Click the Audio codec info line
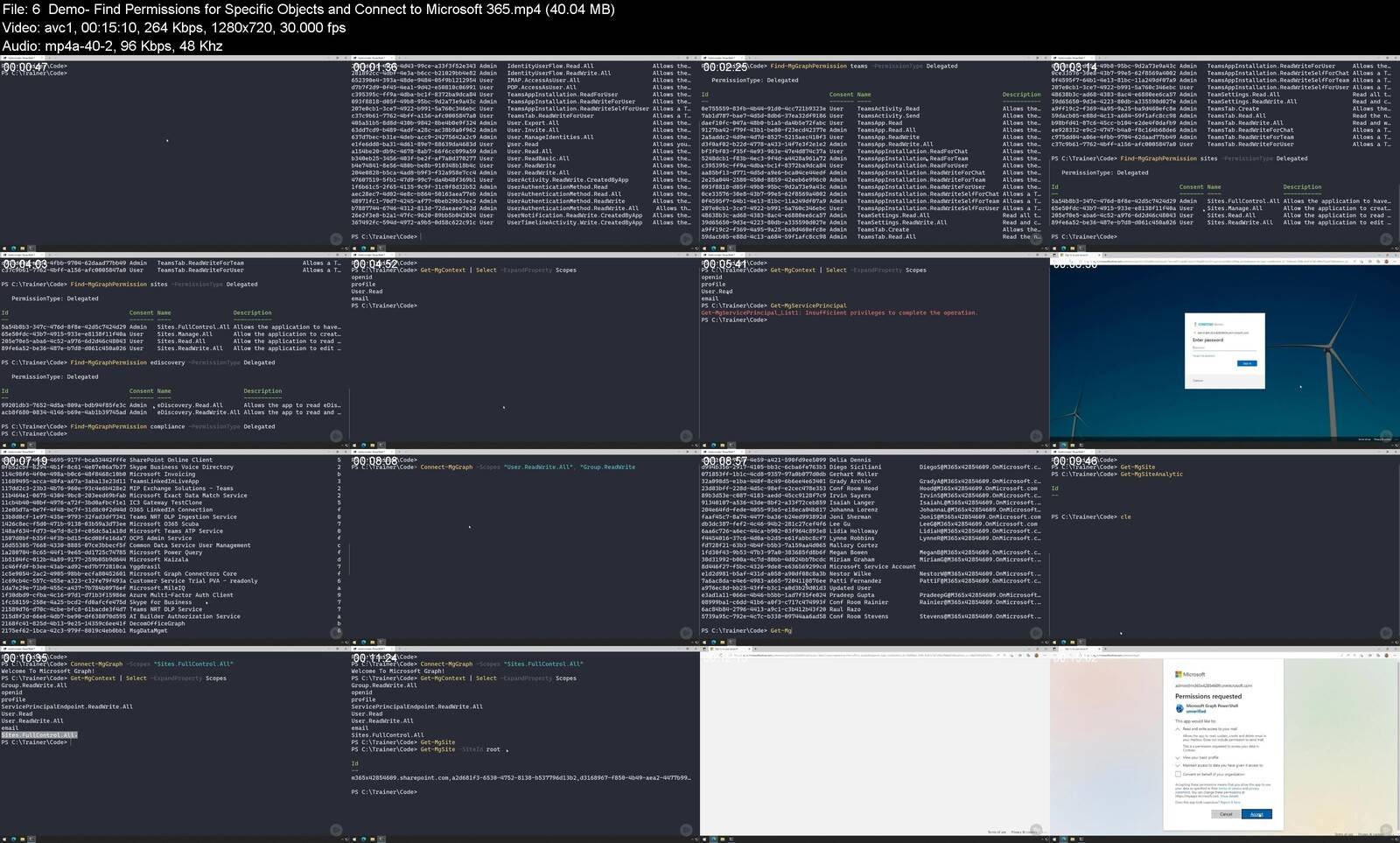 point(112,46)
